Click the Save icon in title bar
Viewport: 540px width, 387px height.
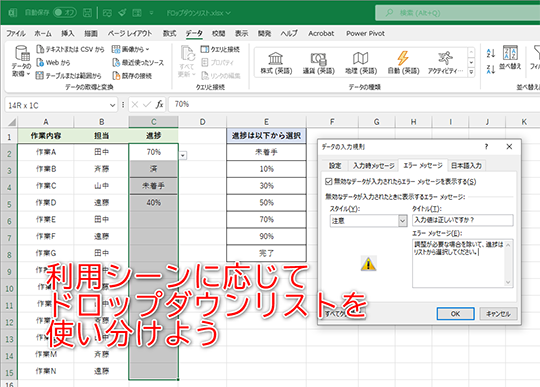click(87, 13)
